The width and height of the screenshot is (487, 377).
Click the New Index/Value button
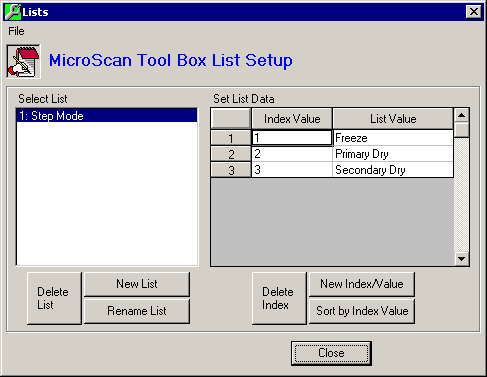tap(362, 284)
